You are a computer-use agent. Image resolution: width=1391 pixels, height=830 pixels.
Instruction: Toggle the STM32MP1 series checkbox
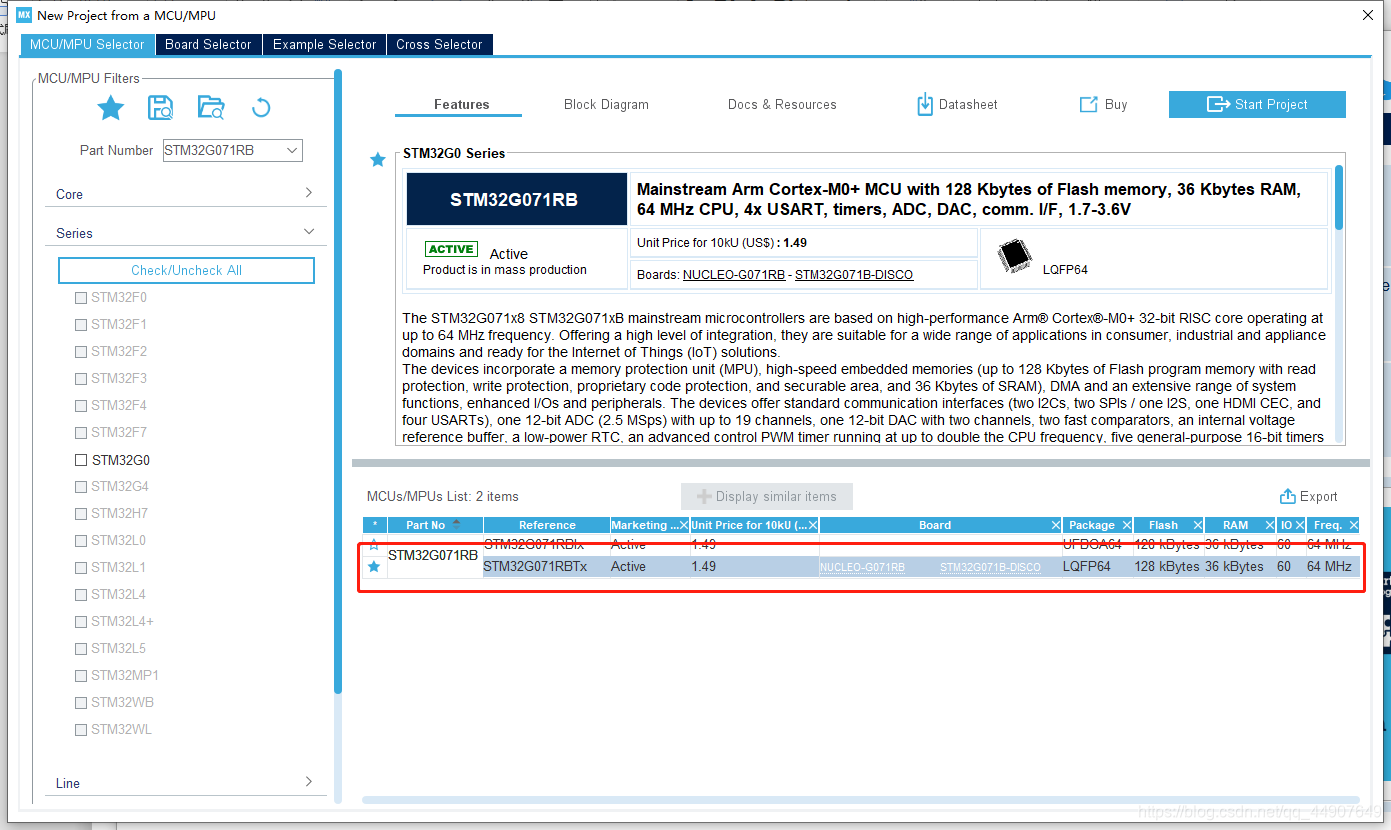(x=80, y=676)
